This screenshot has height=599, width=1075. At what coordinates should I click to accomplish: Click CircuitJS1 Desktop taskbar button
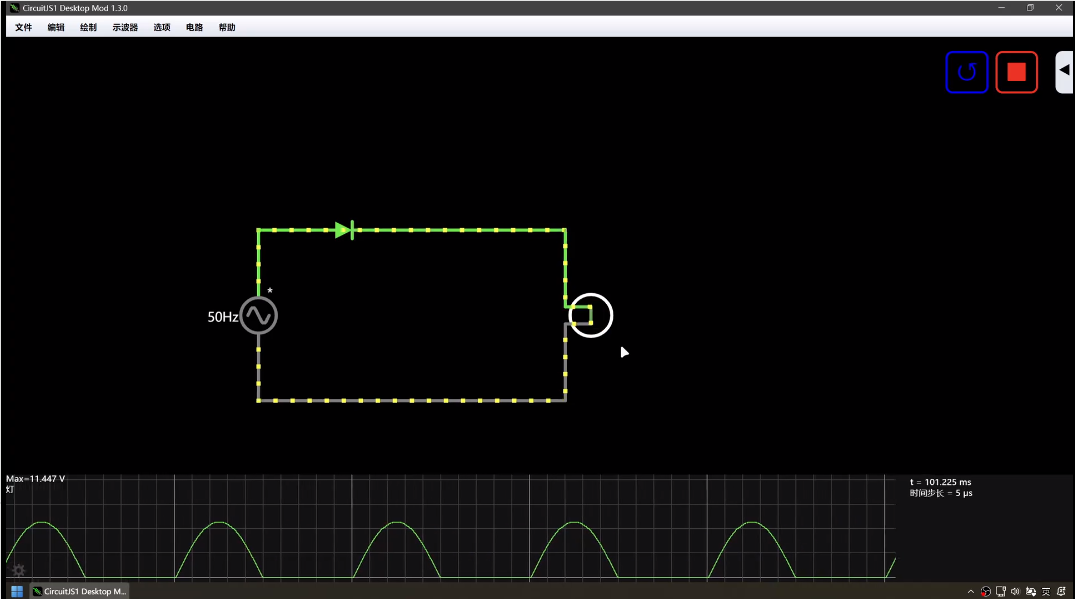tap(80, 591)
